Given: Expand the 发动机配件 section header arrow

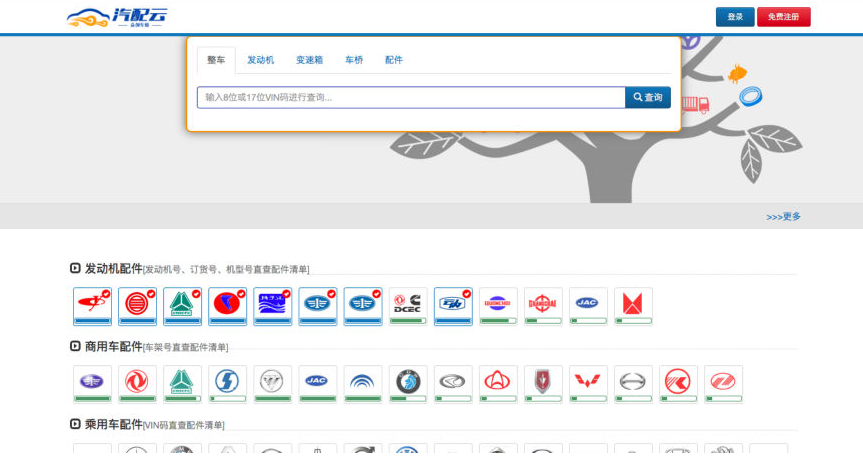Looking at the screenshot, I should point(75,268).
